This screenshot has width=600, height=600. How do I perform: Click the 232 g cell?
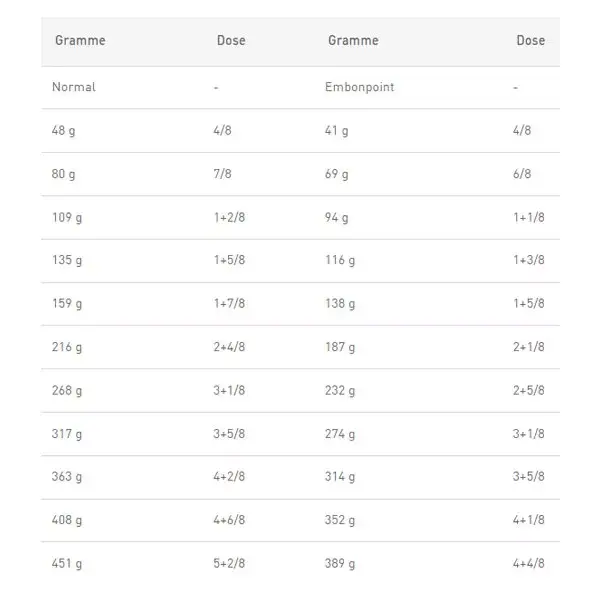pos(340,391)
